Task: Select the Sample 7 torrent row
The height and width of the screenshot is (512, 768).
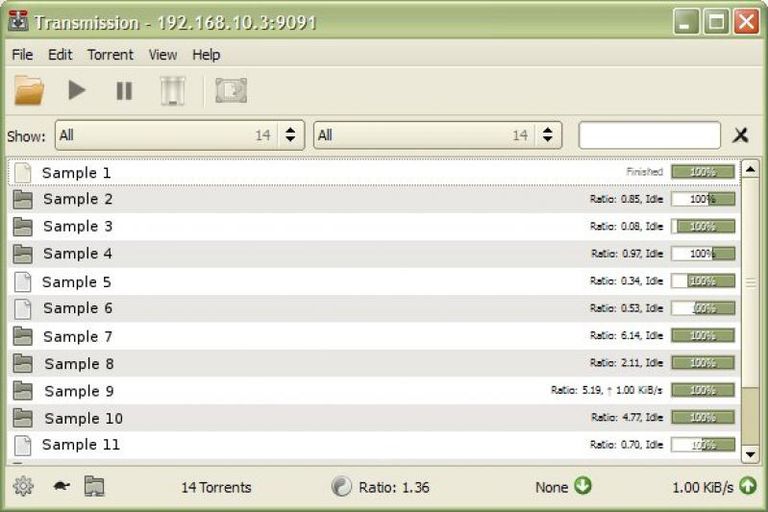Action: coord(374,336)
